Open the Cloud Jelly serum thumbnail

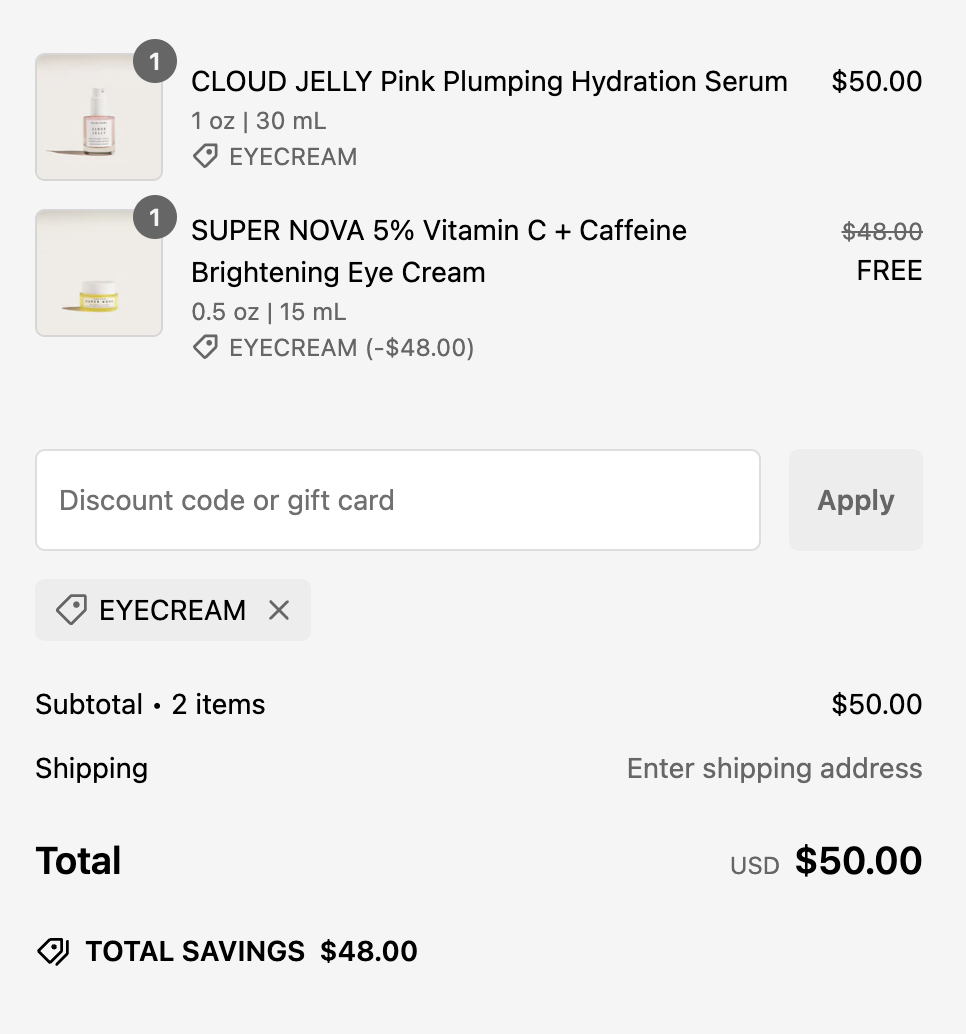pyautogui.click(x=99, y=117)
